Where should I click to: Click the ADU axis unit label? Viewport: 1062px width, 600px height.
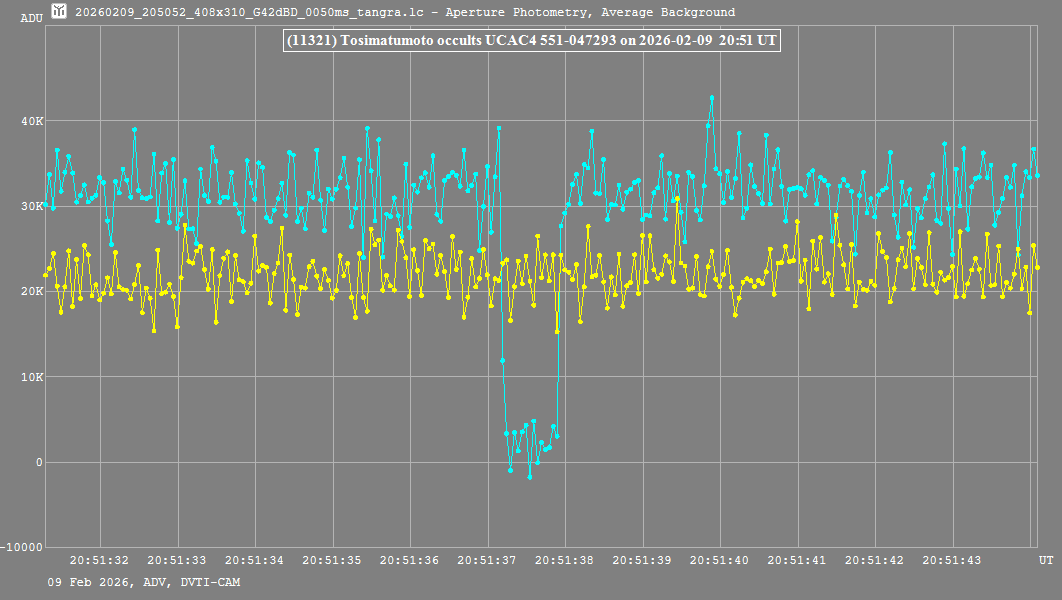click(32, 18)
